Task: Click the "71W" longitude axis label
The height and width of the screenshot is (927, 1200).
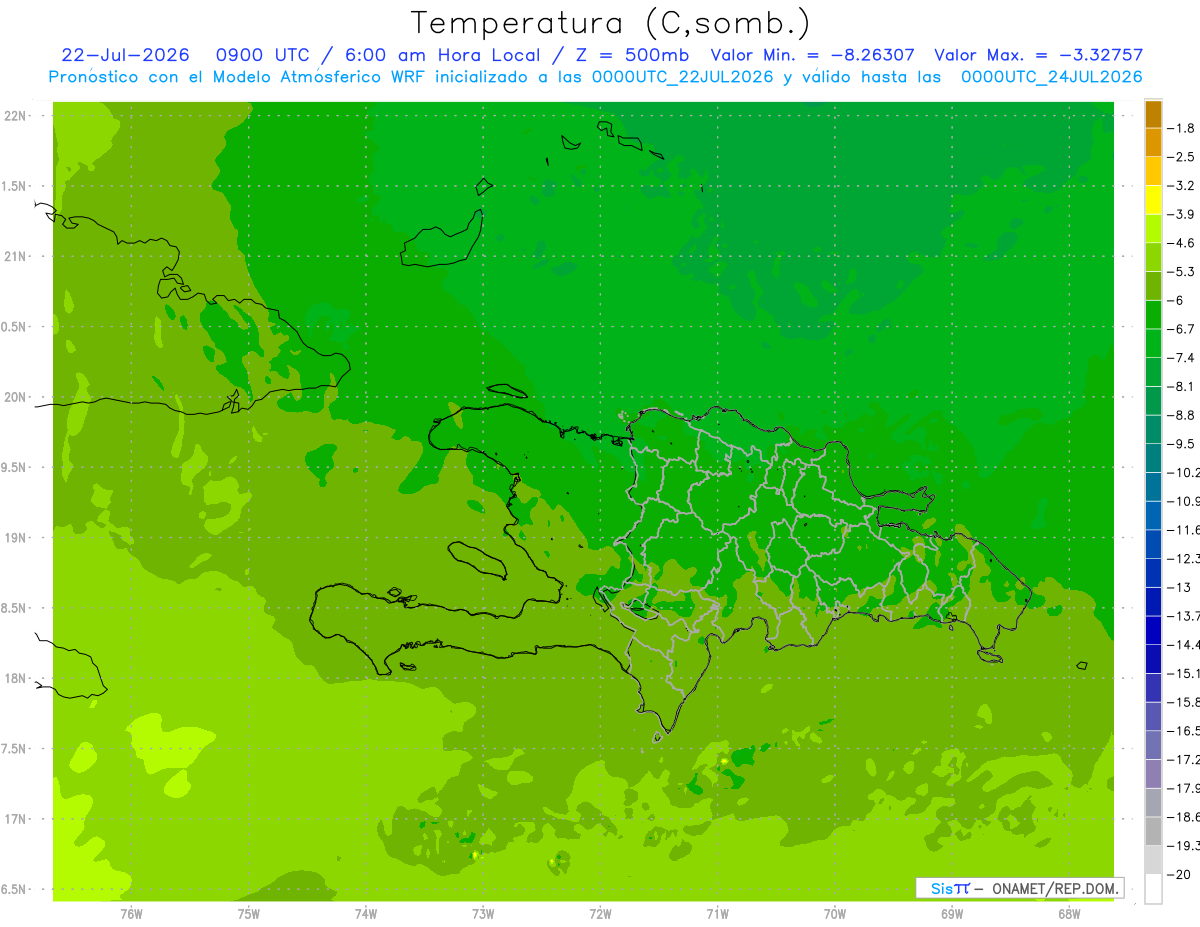Action: (x=717, y=914)
